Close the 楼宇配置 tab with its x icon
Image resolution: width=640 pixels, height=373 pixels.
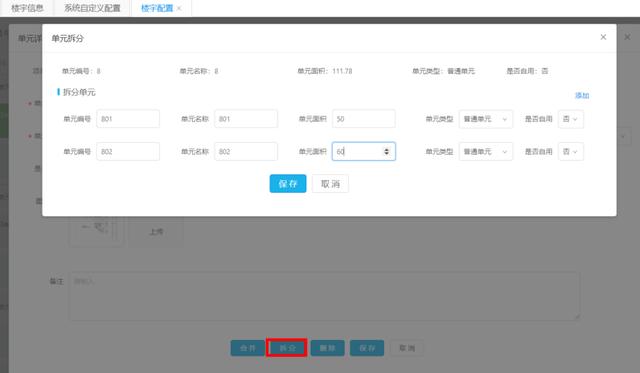pyautogui.click(x=179, y=8)
